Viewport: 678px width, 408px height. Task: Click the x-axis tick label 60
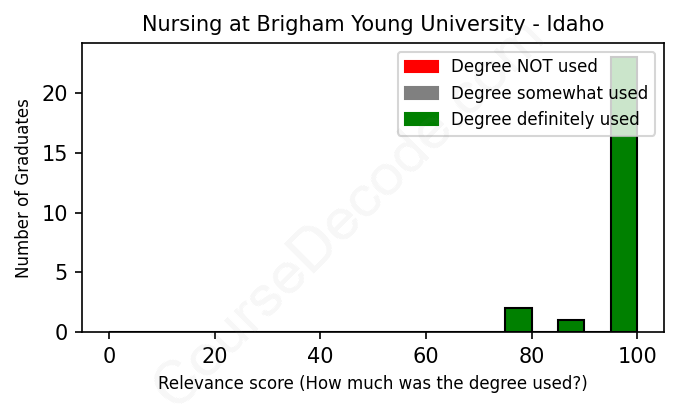425,355
